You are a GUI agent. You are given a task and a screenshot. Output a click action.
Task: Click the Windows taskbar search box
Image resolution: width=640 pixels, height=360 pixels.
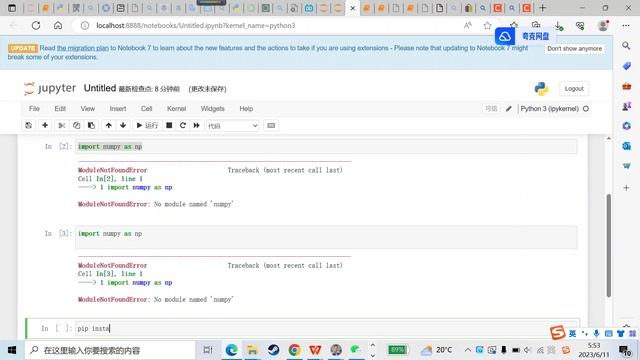pos(110,350)
